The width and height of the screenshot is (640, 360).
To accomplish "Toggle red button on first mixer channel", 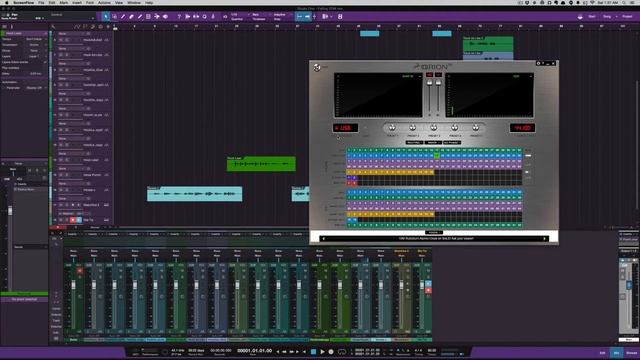I will (80, 270).
